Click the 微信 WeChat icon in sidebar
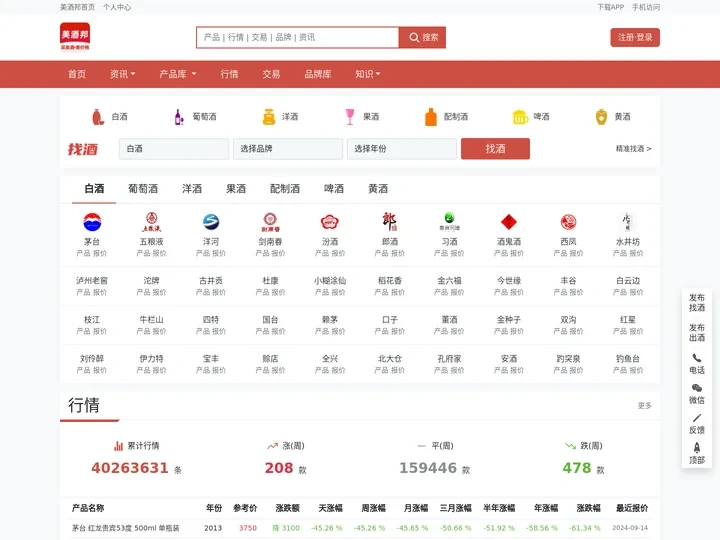Viewport: 720px width, 540px height. click(697, 388)
